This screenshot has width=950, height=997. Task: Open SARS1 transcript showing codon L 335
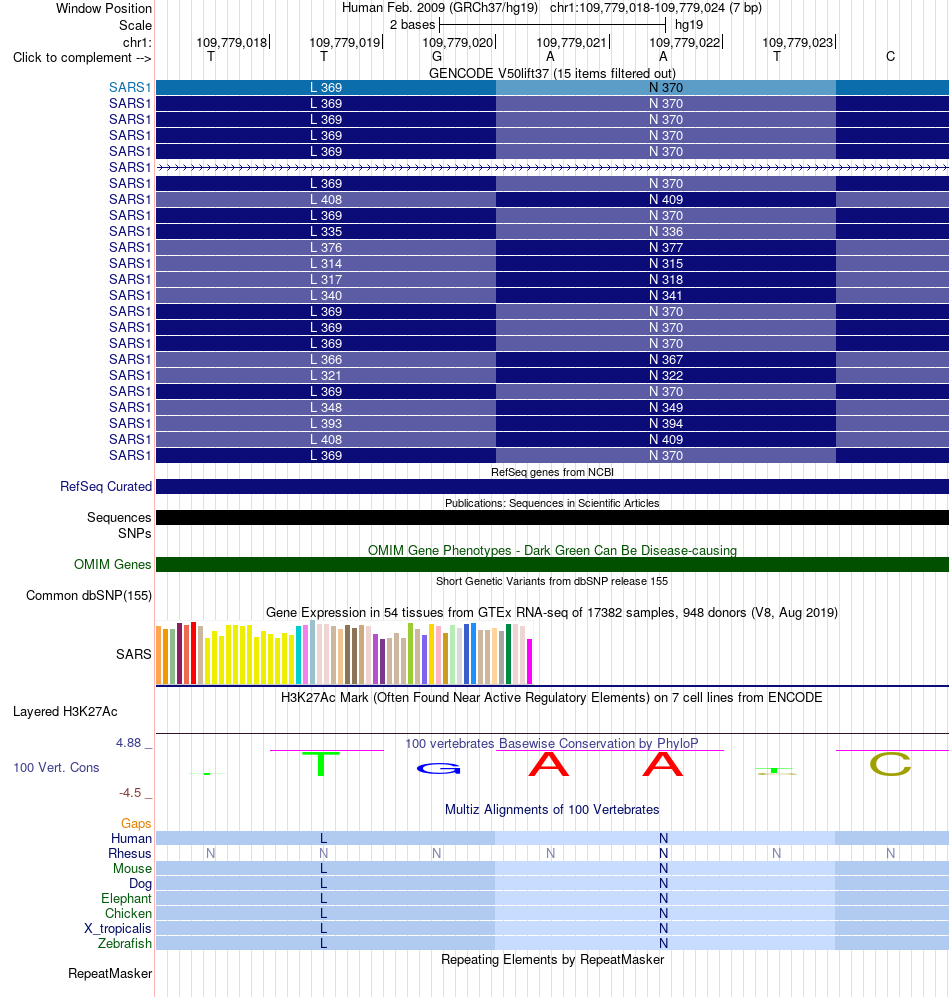pos(552,231)
